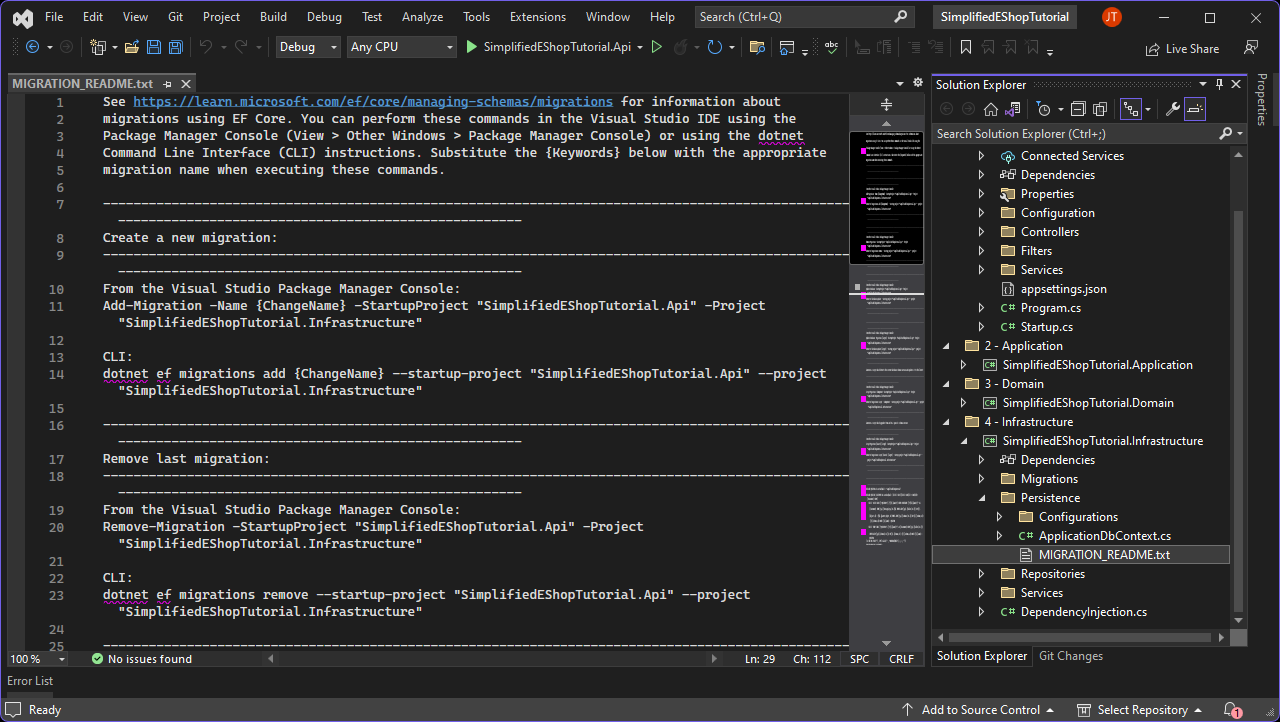Open a file using the Open File icon

pyautogui.click(x=133, y=47)
